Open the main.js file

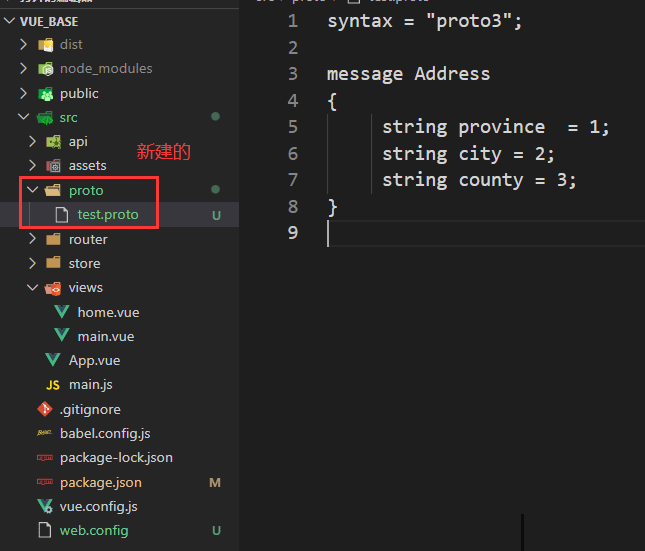90,385
